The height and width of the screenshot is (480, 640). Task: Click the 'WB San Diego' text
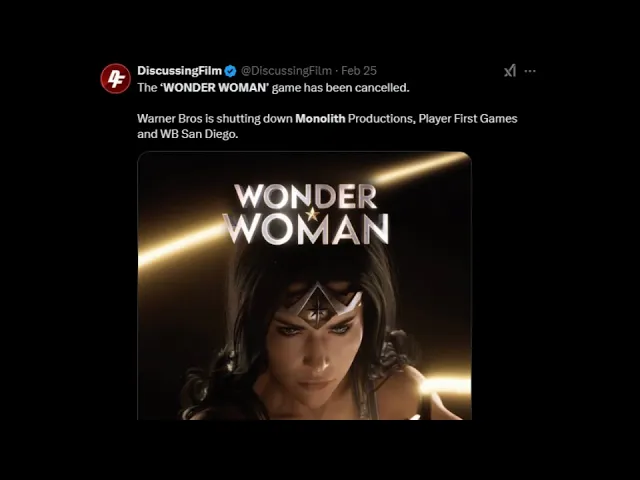(x=199, y=134)
